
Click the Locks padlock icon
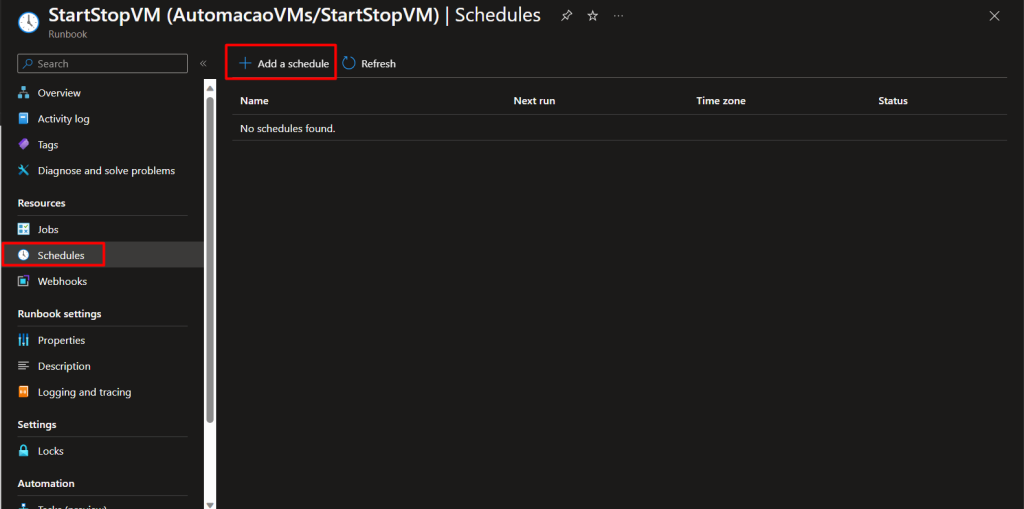point(24,451)
